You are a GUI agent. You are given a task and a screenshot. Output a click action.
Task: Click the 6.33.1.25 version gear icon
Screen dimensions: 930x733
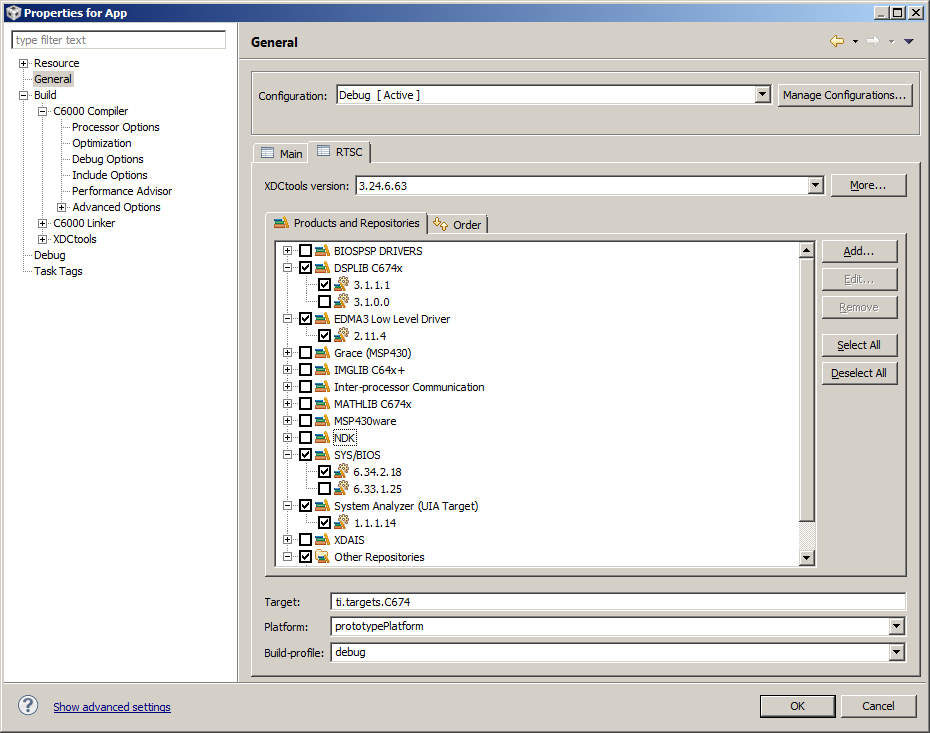342,489
